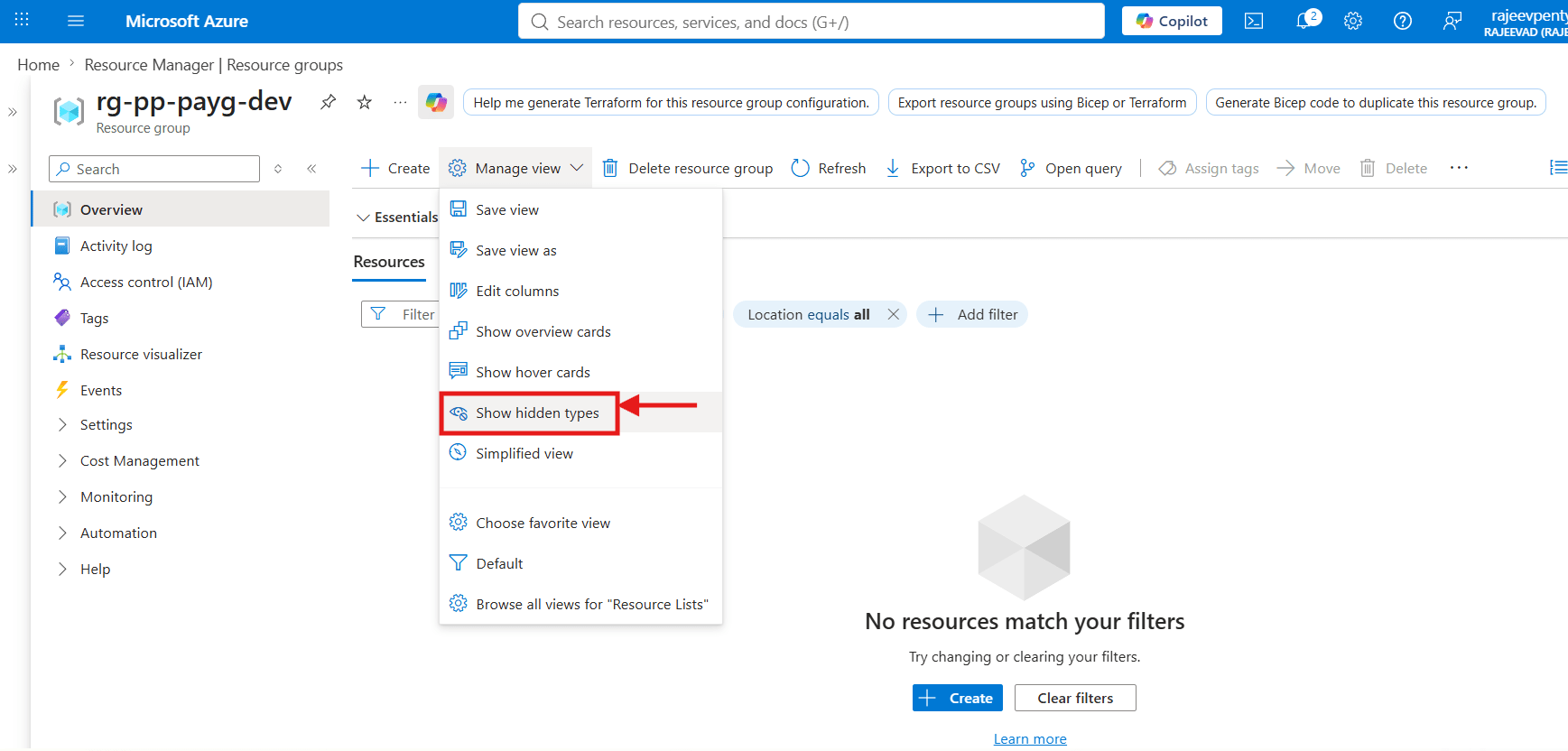Select Edit columns menu item
The height and width of the screenshot is (751, 1568).
[x=580, y=291]
